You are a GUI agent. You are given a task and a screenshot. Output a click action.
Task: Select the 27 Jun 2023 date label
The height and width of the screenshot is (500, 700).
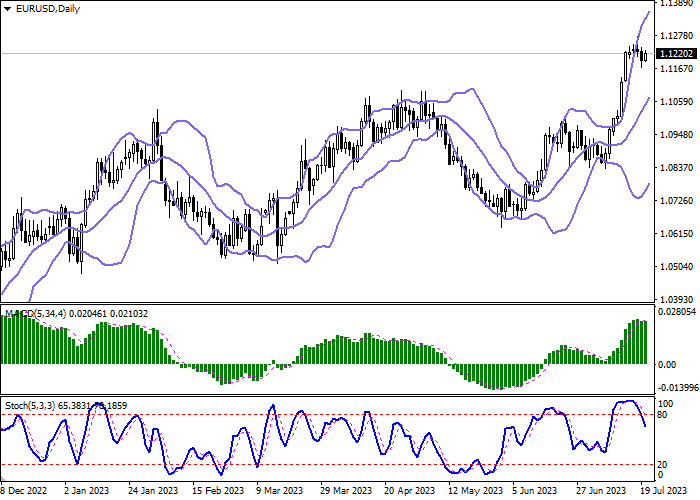point(601,491)
